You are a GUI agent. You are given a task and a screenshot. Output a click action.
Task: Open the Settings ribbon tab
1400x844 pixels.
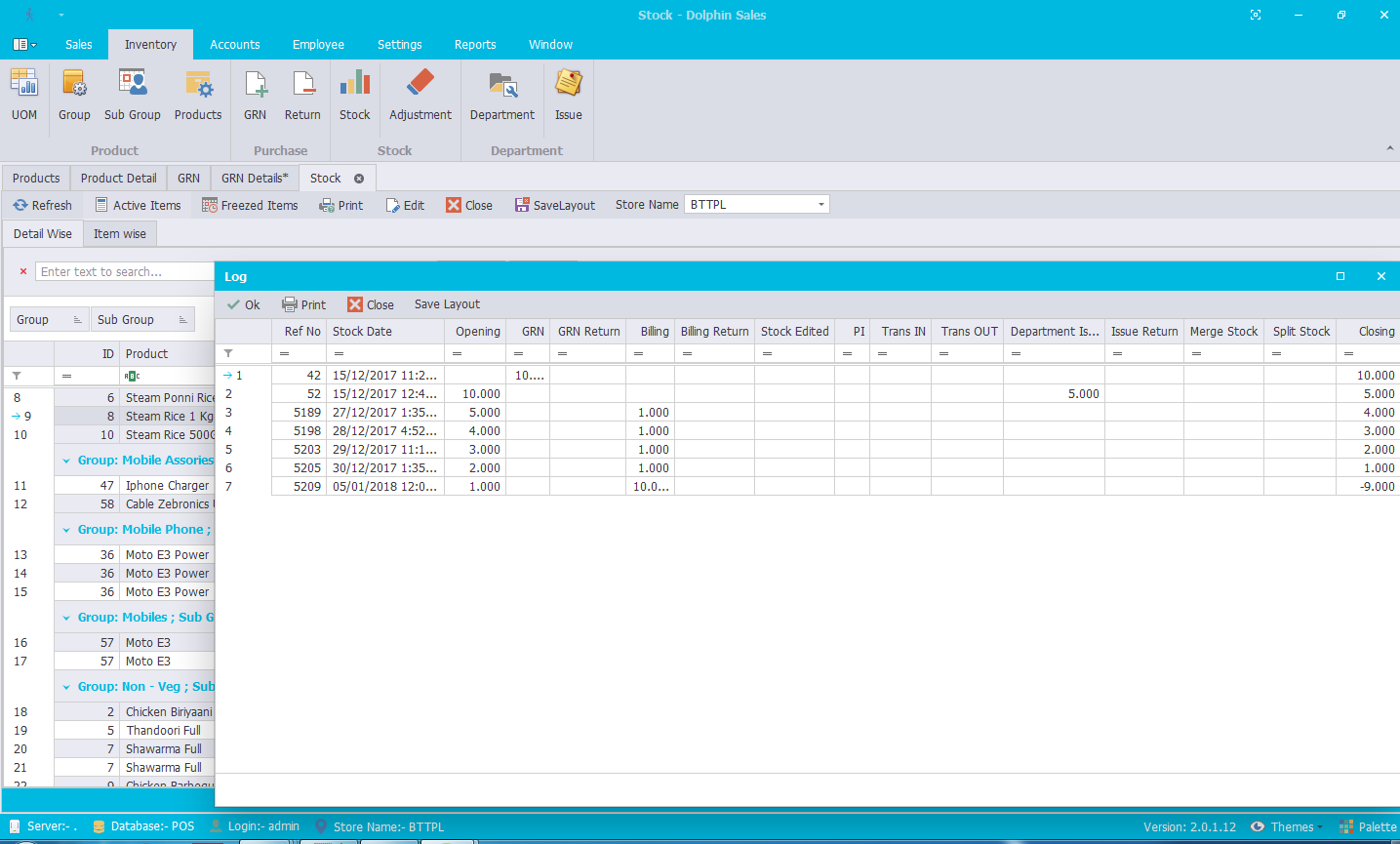pyautogui.click(x=400, y=45)
